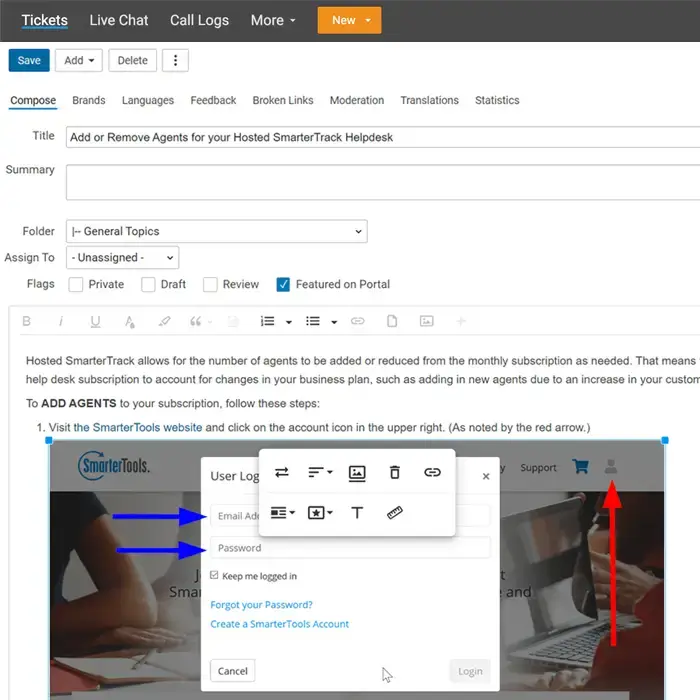Switch to Compose tab
This screenshot has width=700, height=700.
[33, 100]
